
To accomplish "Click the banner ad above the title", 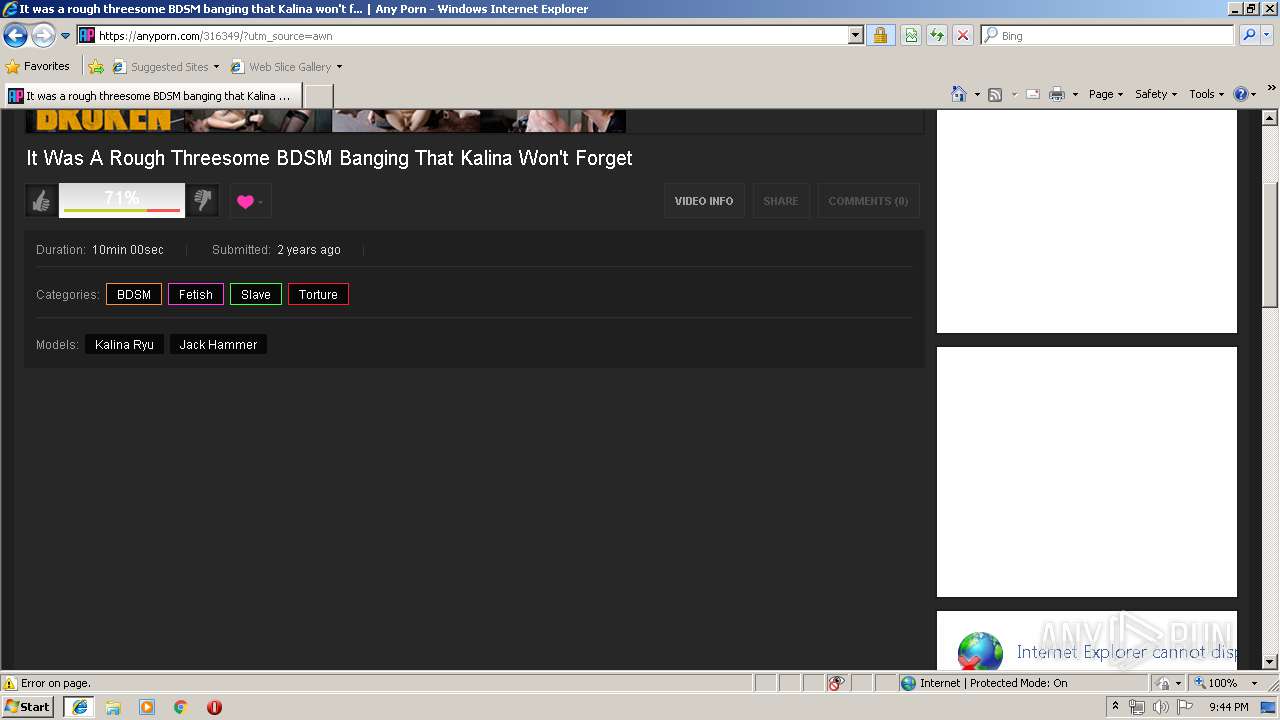I will click(x=326, y=121).
